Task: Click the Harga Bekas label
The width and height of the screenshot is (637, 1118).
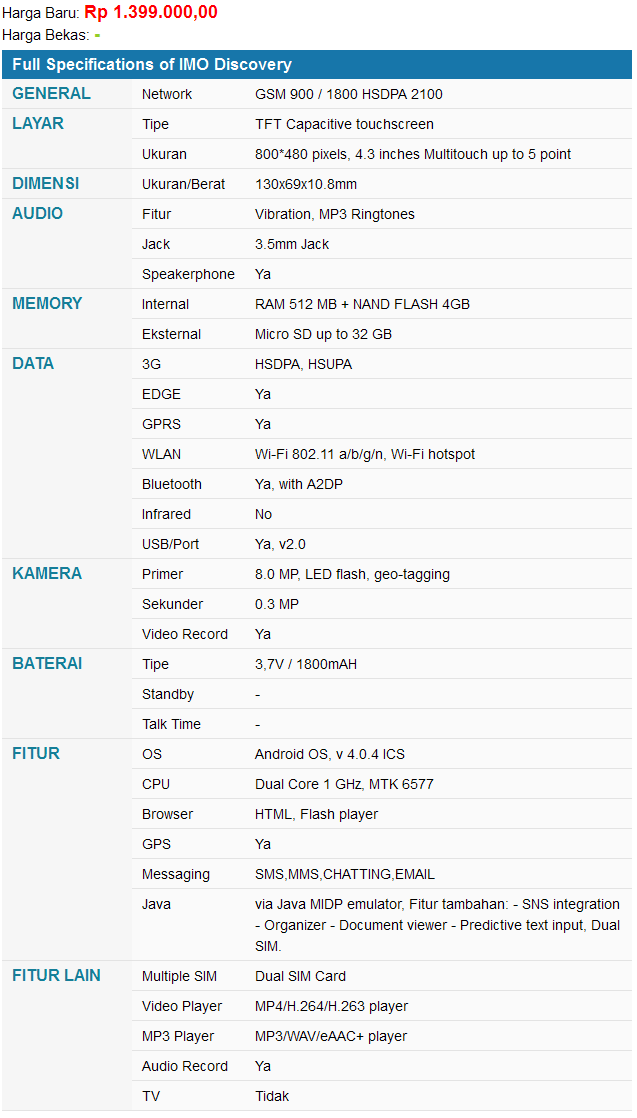Action: (45, 35)
